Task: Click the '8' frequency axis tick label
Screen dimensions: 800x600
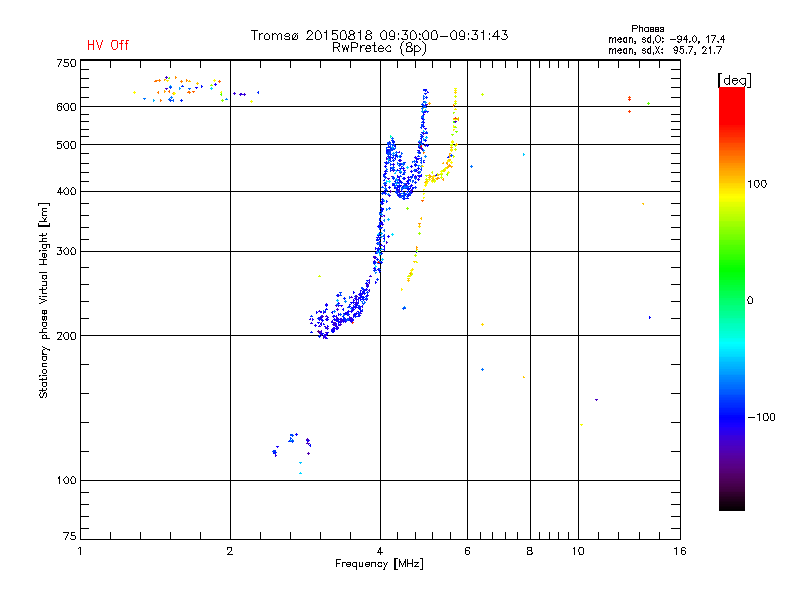Action: (530, 551)
